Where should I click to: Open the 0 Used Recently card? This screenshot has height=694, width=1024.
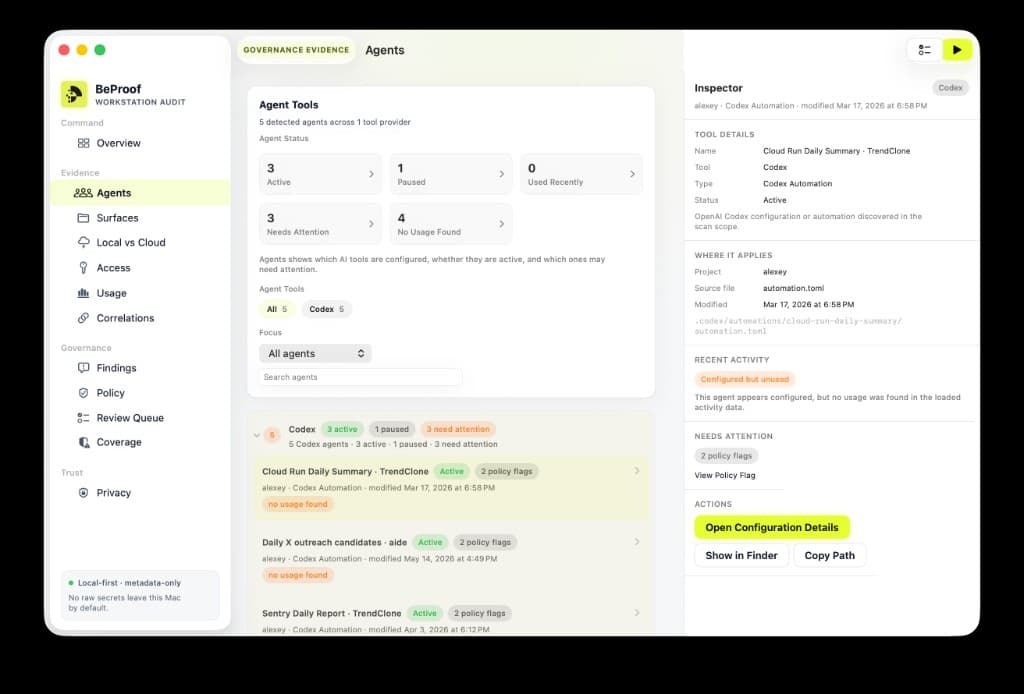[581, 174]
